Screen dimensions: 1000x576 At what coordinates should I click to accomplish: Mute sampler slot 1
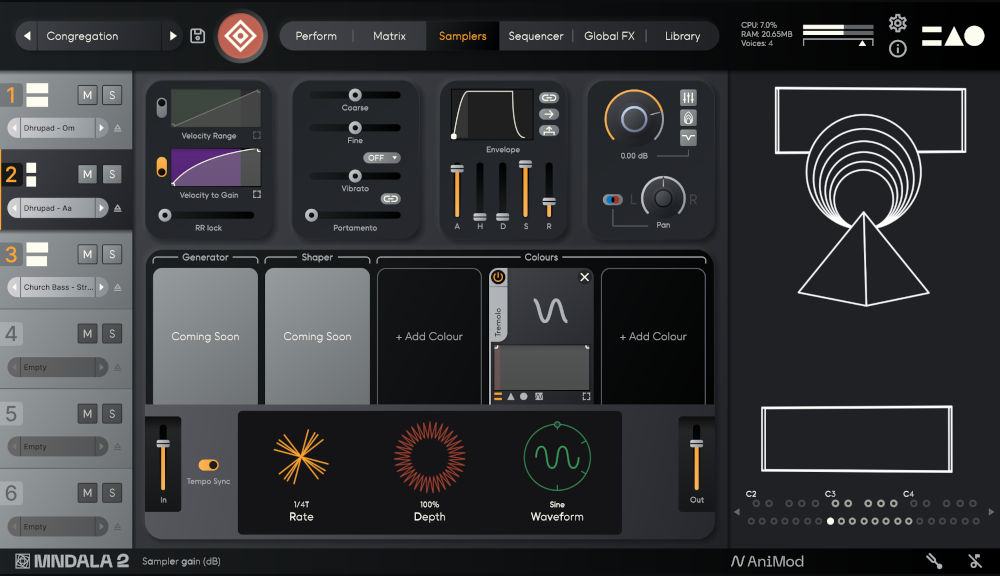tap(88, 94)
